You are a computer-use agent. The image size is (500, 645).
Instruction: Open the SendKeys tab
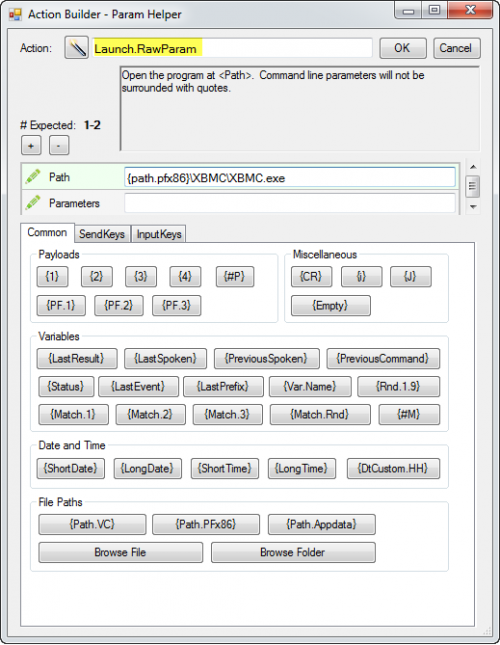(x=102, y=234)
